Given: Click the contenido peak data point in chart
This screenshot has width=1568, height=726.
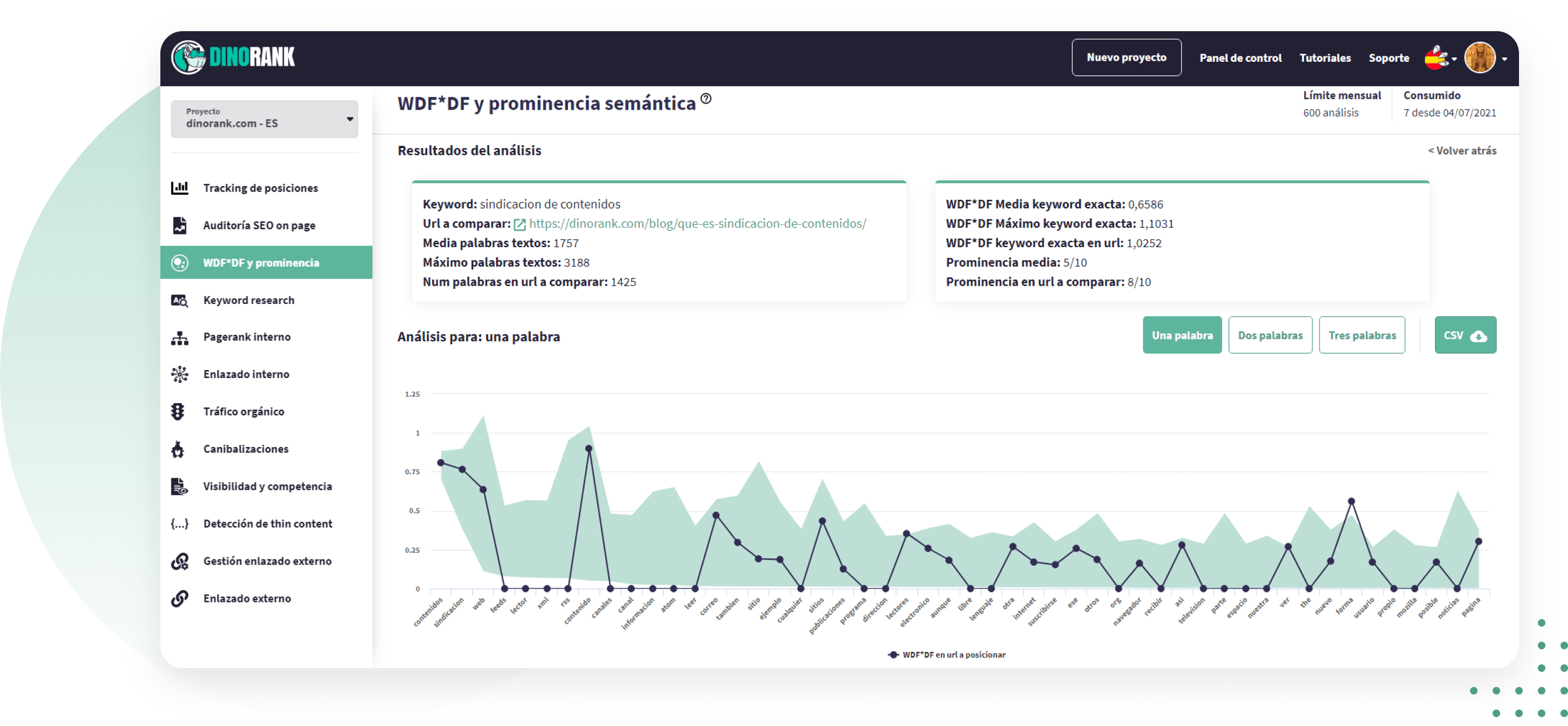Looking at the screenshot, I should 589,449.
